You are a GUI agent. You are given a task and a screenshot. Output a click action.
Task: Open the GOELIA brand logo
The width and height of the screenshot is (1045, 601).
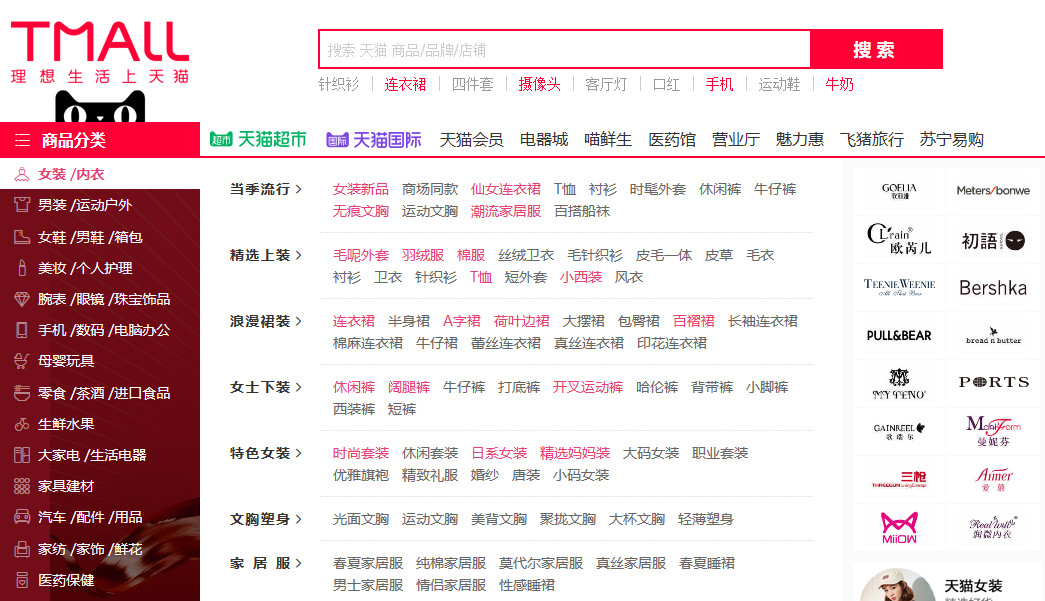point(899,191)
